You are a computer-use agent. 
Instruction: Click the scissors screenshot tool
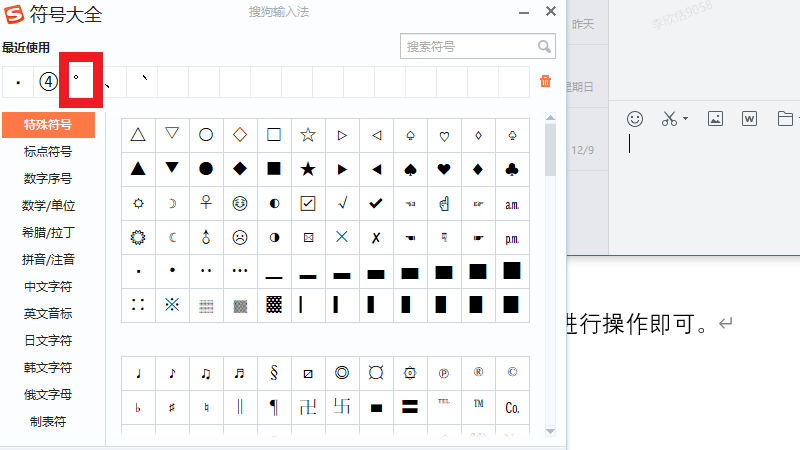click(669, 118)
